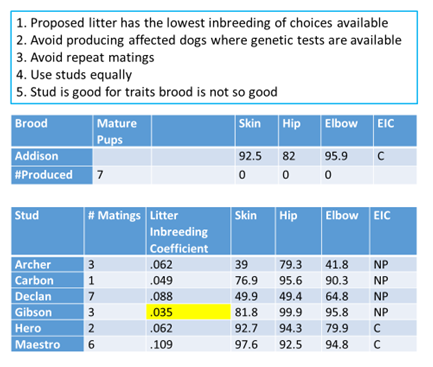Select rule text 'Use studs equally'
433x367 pixels.
pos(81,75)
